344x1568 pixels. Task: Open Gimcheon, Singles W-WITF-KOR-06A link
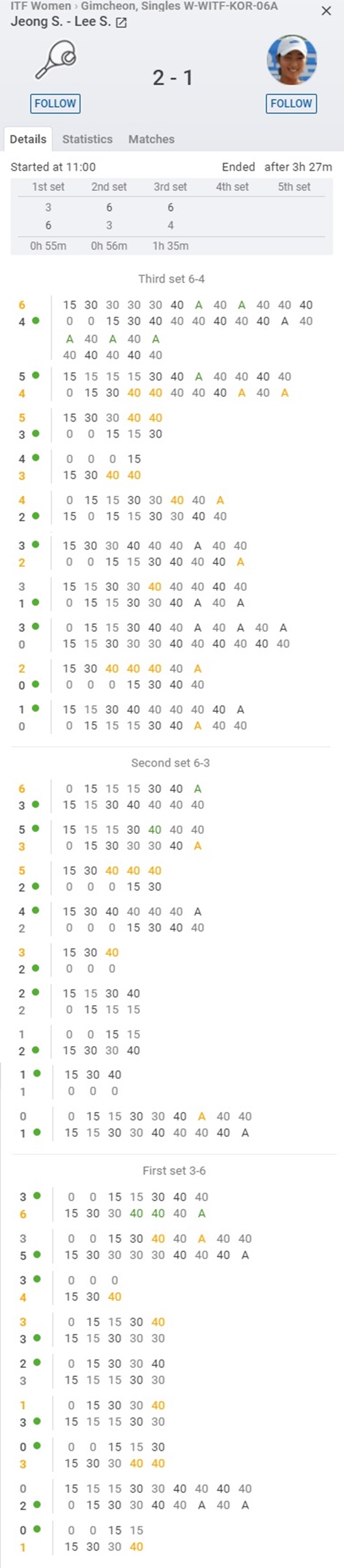[x=179, y=6]
